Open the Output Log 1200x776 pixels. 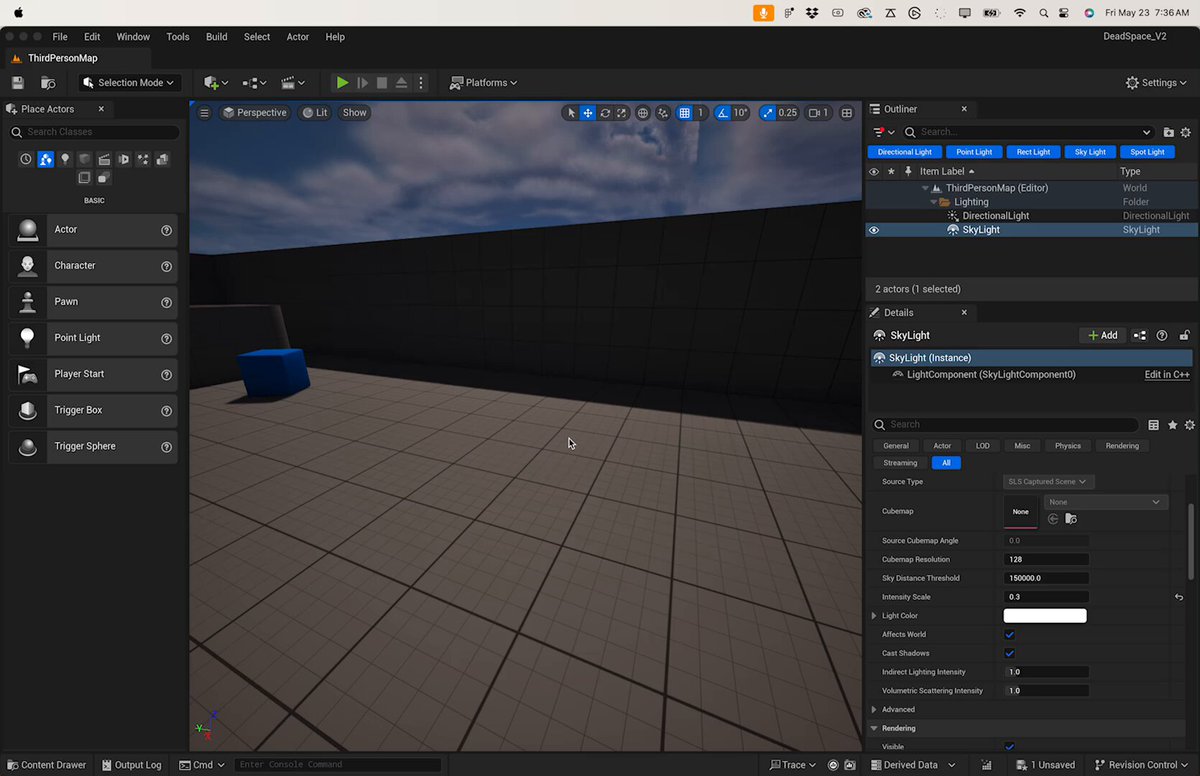click(130, 765)
